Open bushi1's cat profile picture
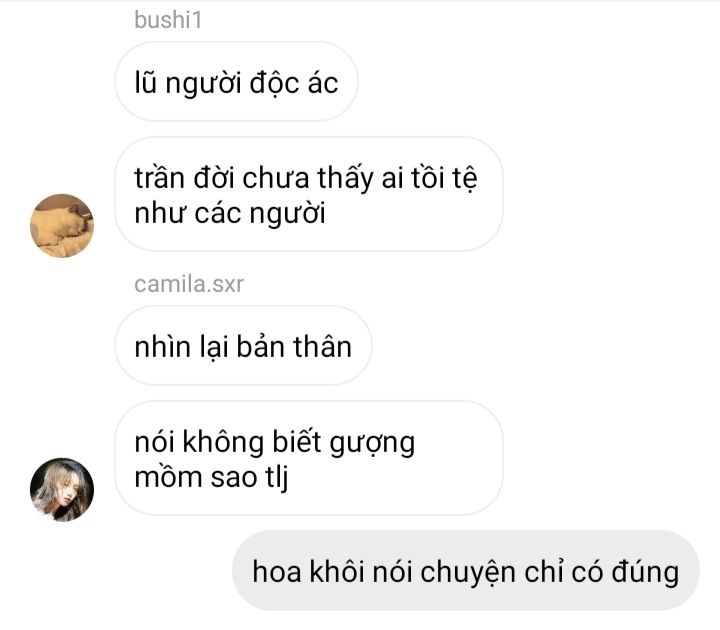This screenshot has width=720, height=630. click(x=62, y=225)
